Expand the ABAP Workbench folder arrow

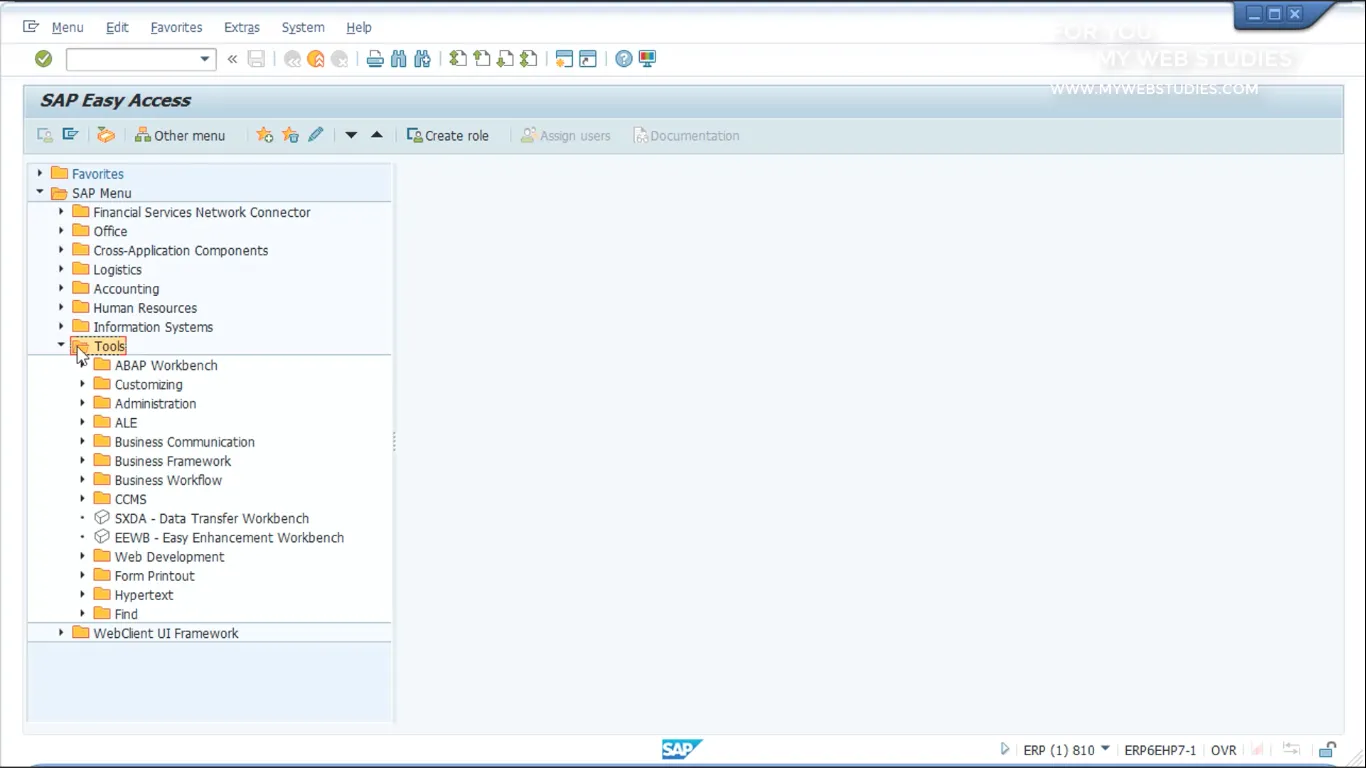[x=83, y=365]
